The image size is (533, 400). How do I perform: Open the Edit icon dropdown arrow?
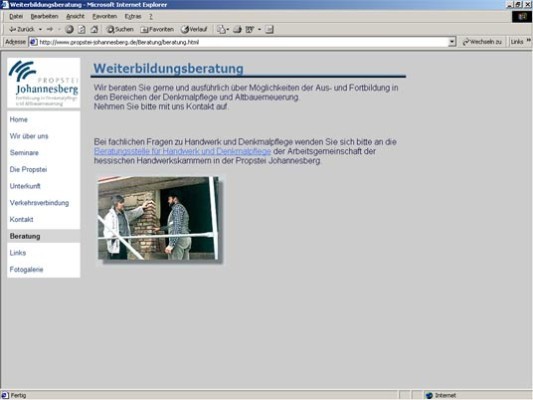(259, 30)
